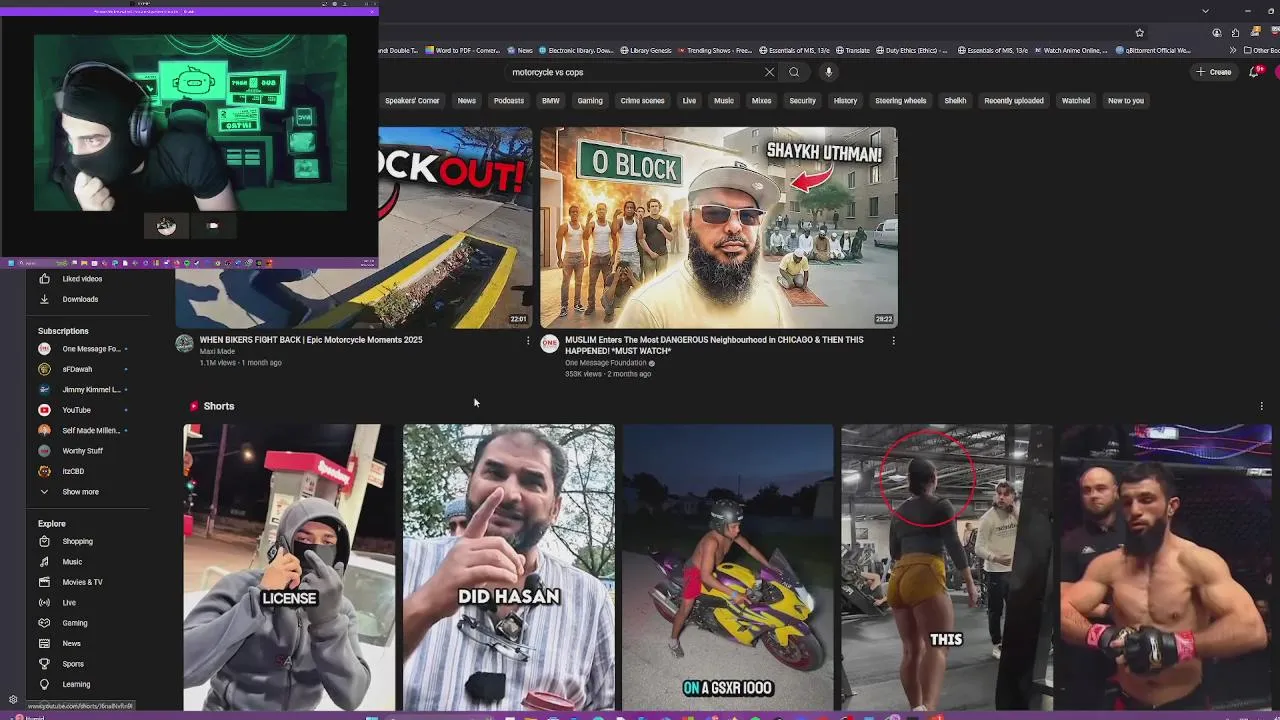Select the Watched filter chip
Screen dimensions: 1280x720
(x=1075, y=100)
